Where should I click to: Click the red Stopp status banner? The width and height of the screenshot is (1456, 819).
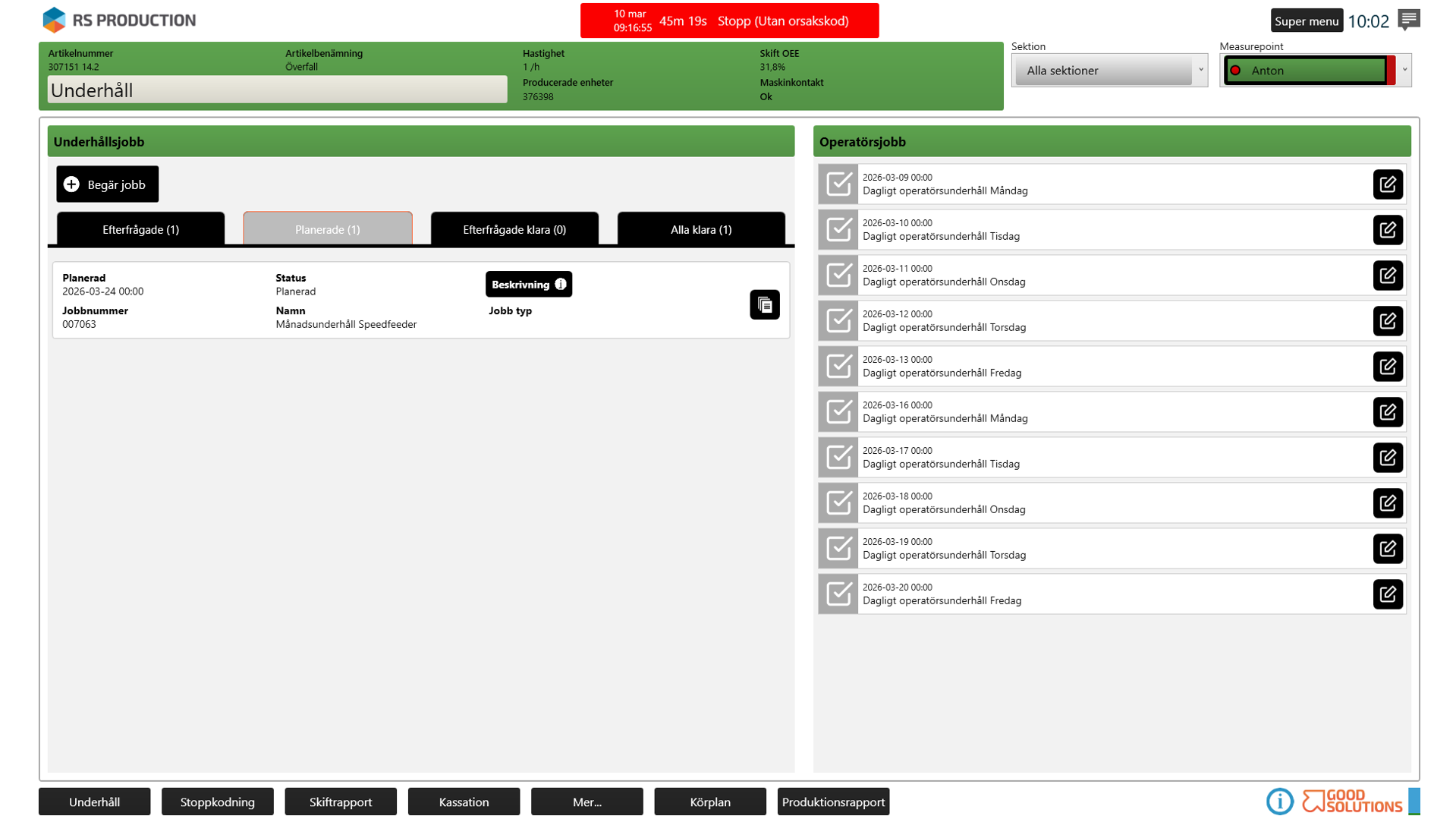coord(729,21)
